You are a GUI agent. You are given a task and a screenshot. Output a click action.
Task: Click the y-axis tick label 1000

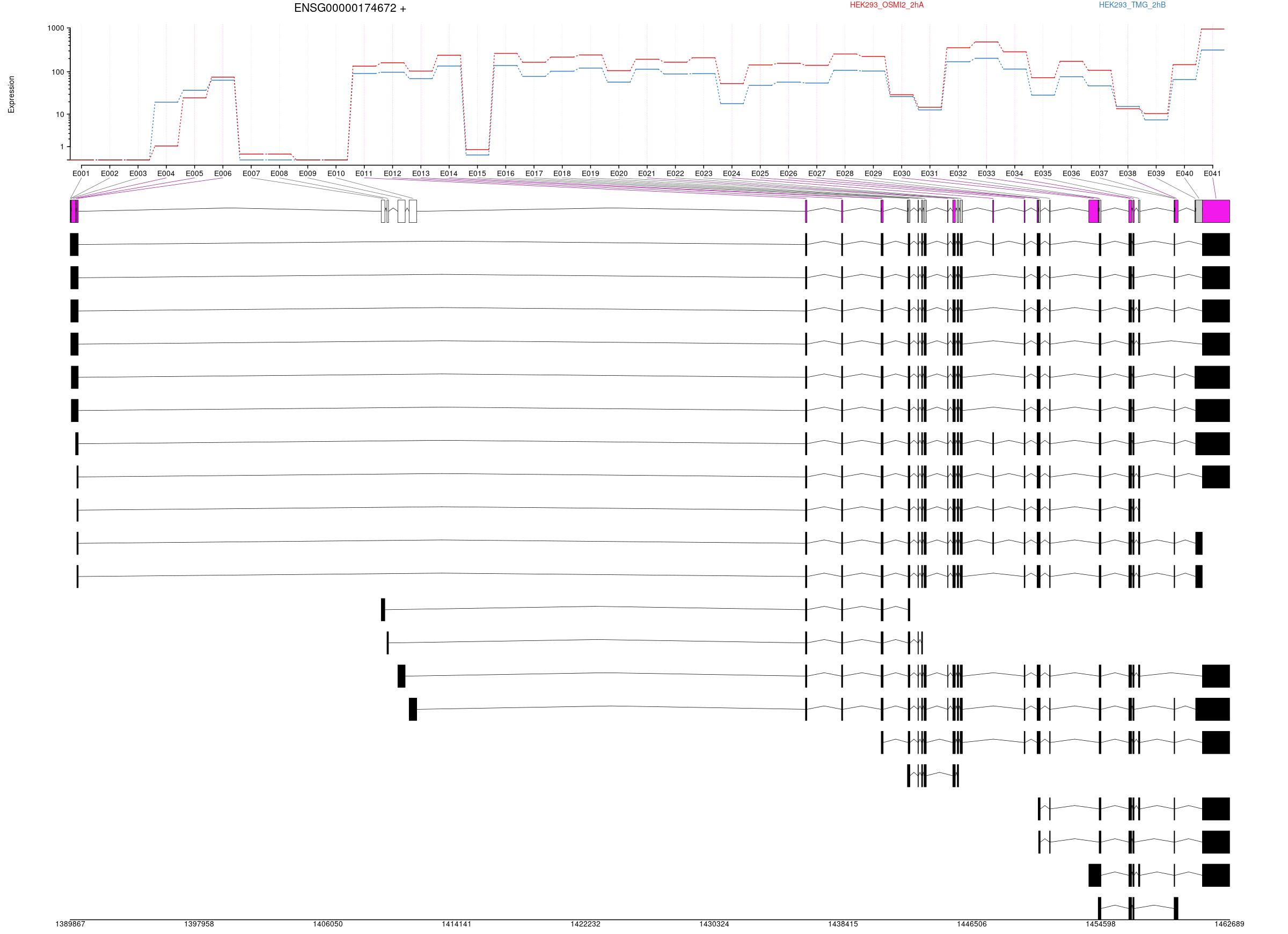(x=56, y=28)
